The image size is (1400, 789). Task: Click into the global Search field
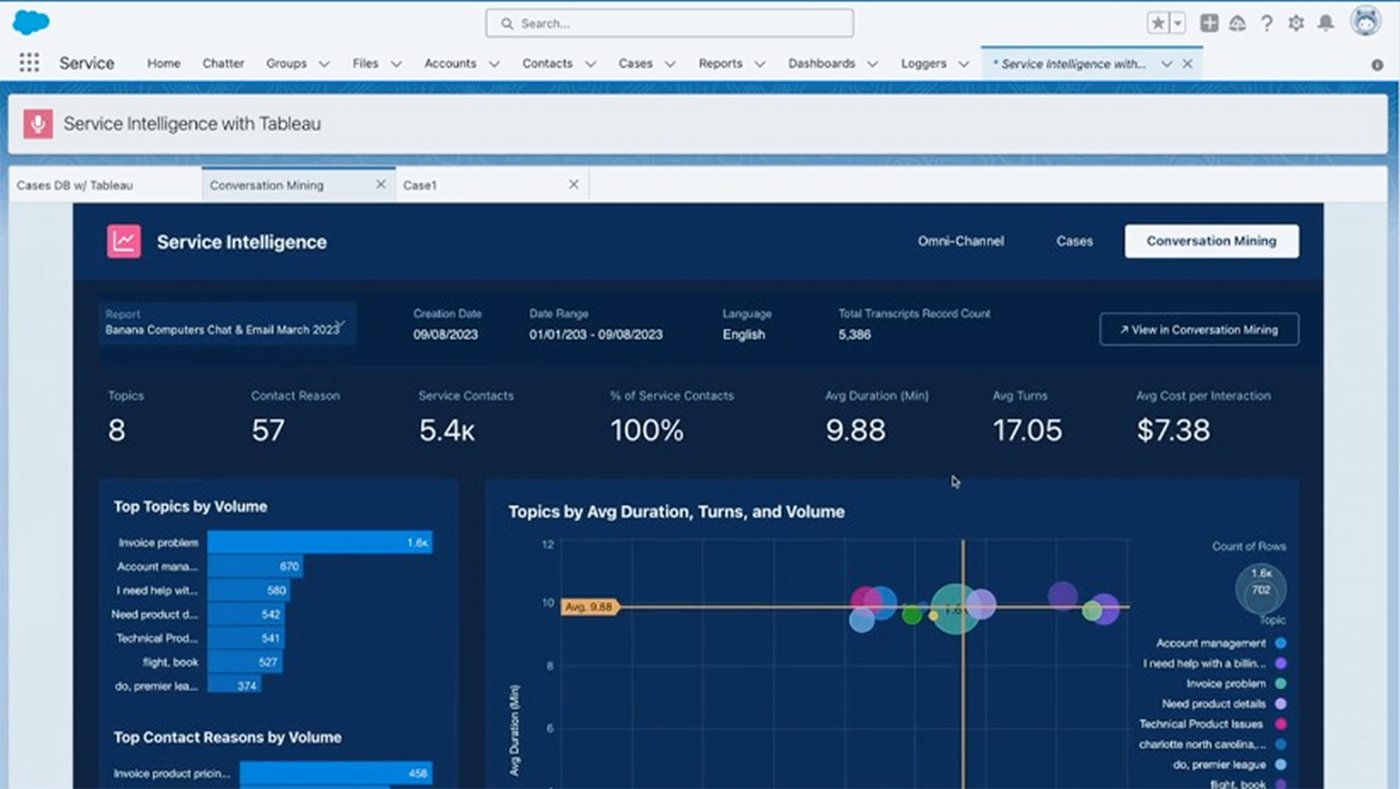pos(670,23)
